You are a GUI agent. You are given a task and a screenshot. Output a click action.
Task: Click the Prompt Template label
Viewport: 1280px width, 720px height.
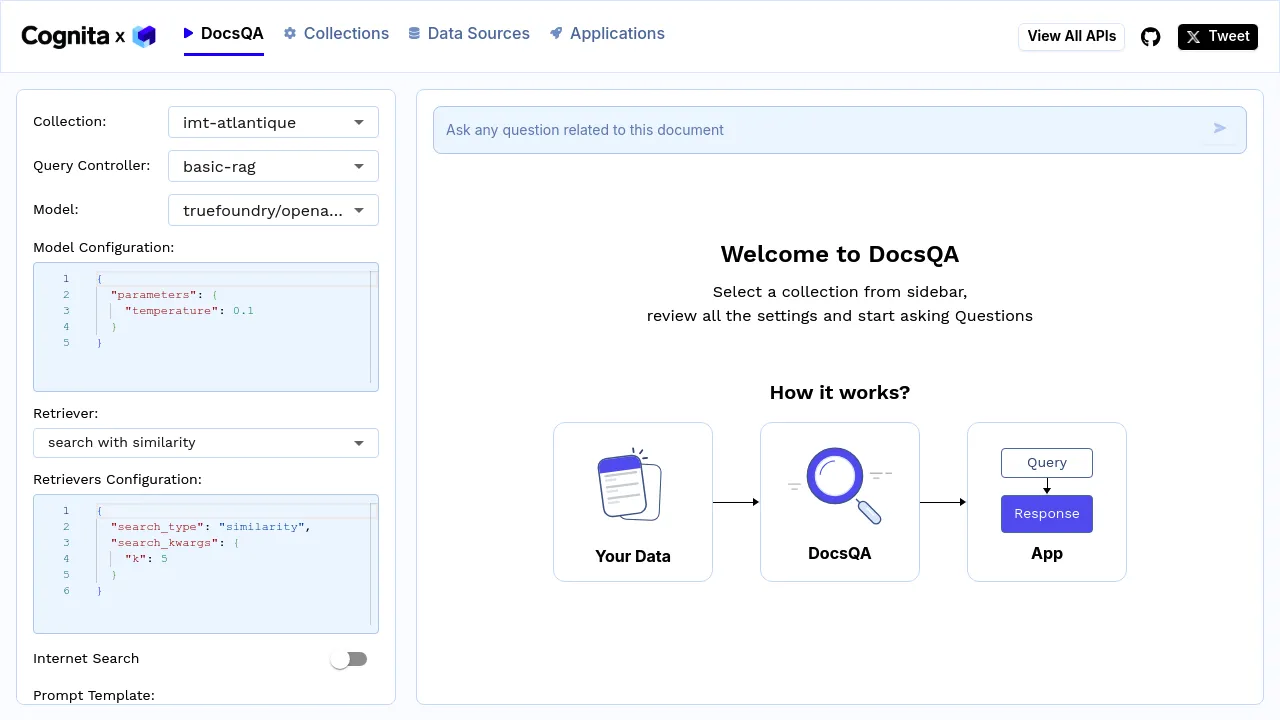pos(94,695)
